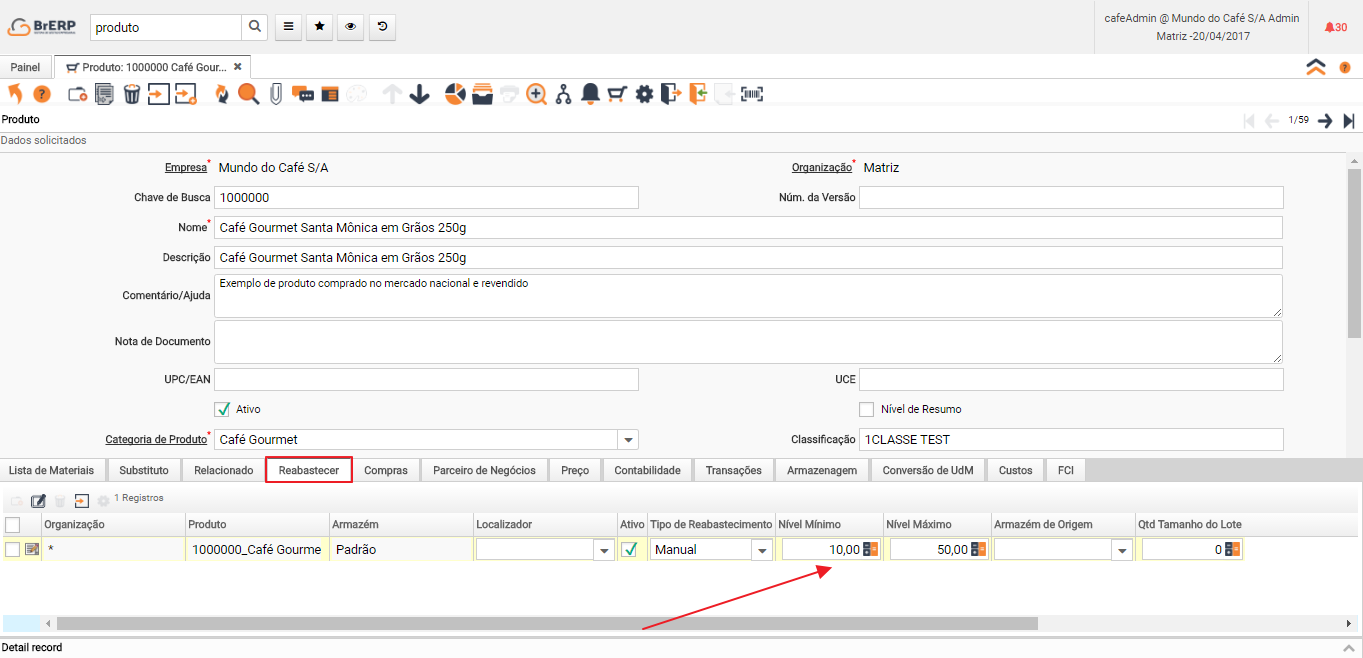Click the trash can Delete record icon
The height and width of the screenshot is (658, 1363).
tap(131, 94)
